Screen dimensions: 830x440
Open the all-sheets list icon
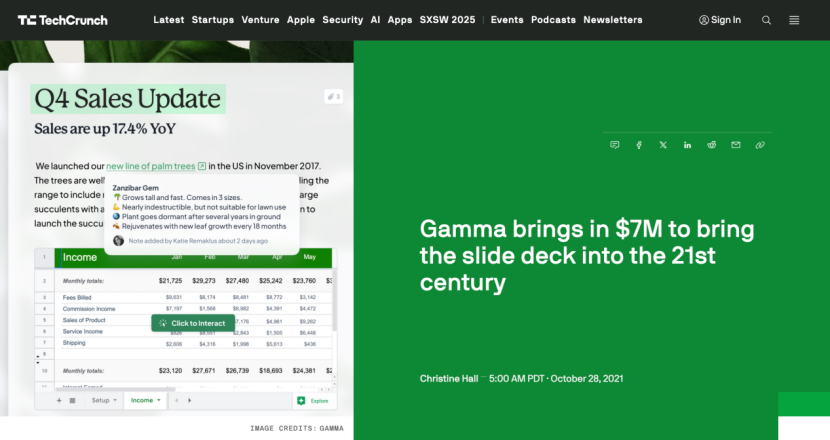point(73,400)
